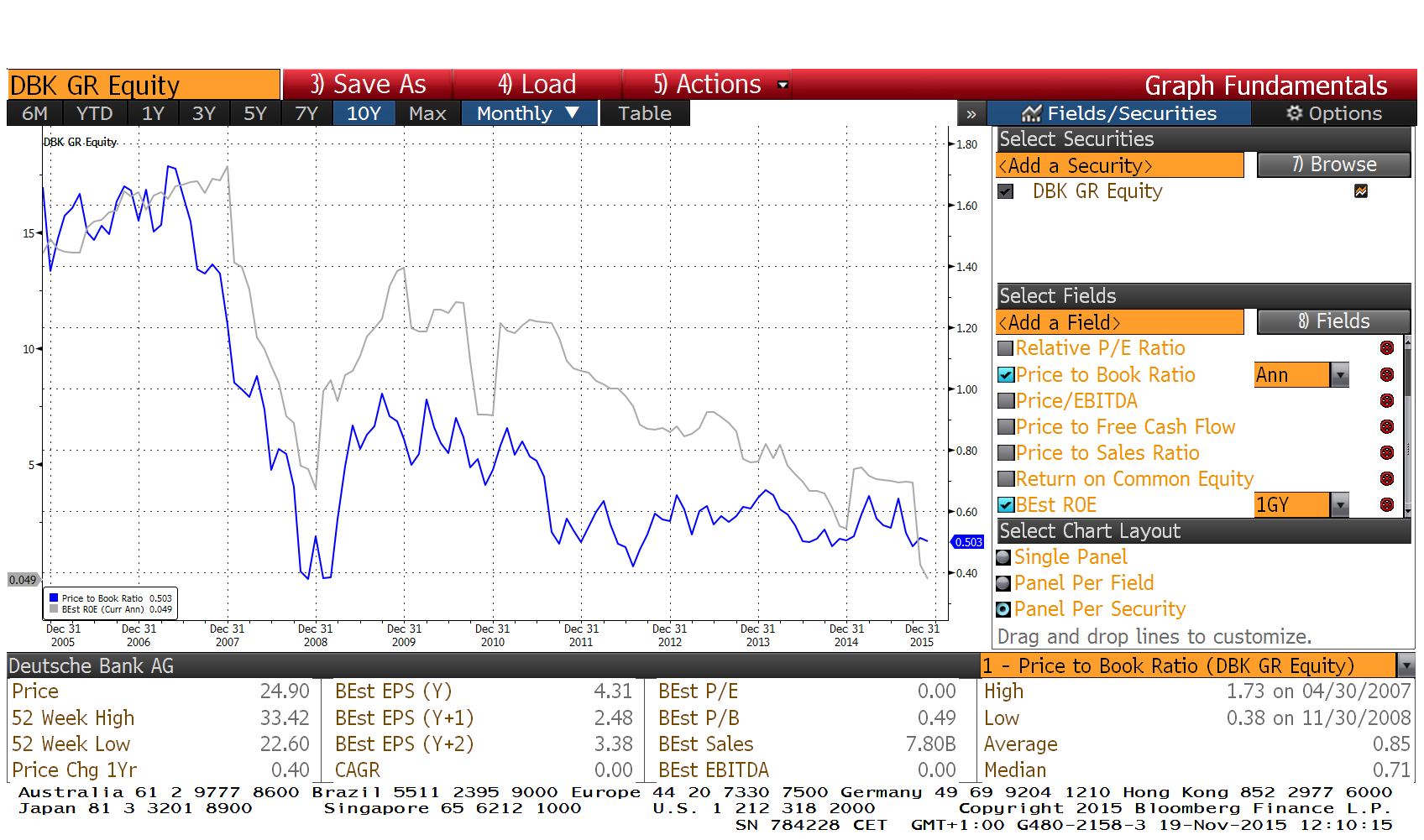Click the gray BEst ROE legend swatch
Viewport: 1424px width, 840px height.
[54, 609]
